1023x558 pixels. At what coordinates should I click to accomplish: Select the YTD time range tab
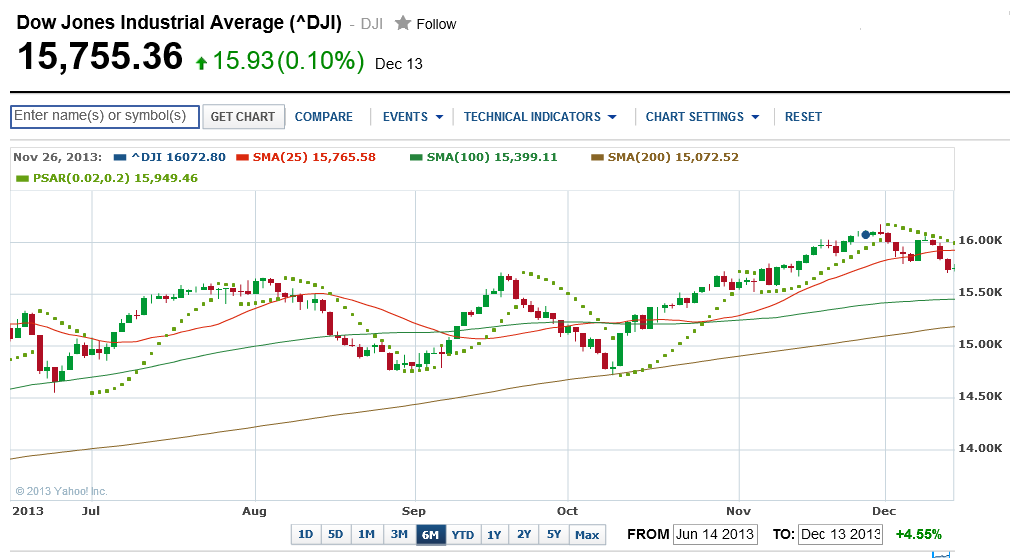point(463,535)
